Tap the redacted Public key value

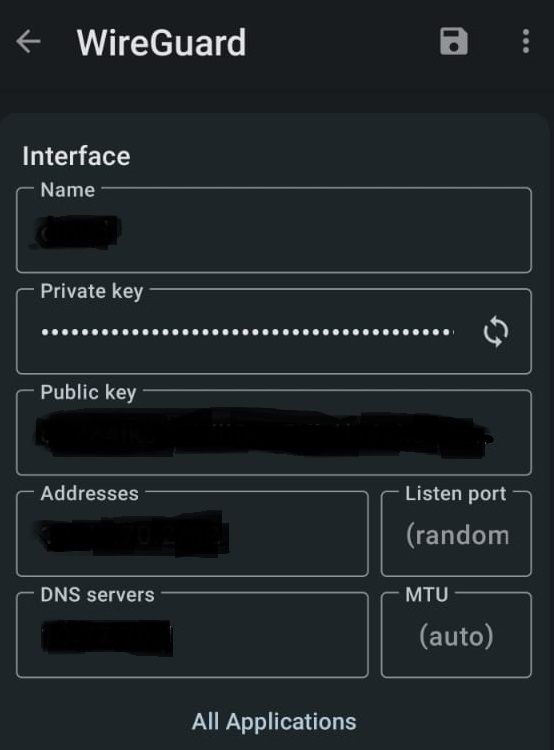[x=264, y=433]
